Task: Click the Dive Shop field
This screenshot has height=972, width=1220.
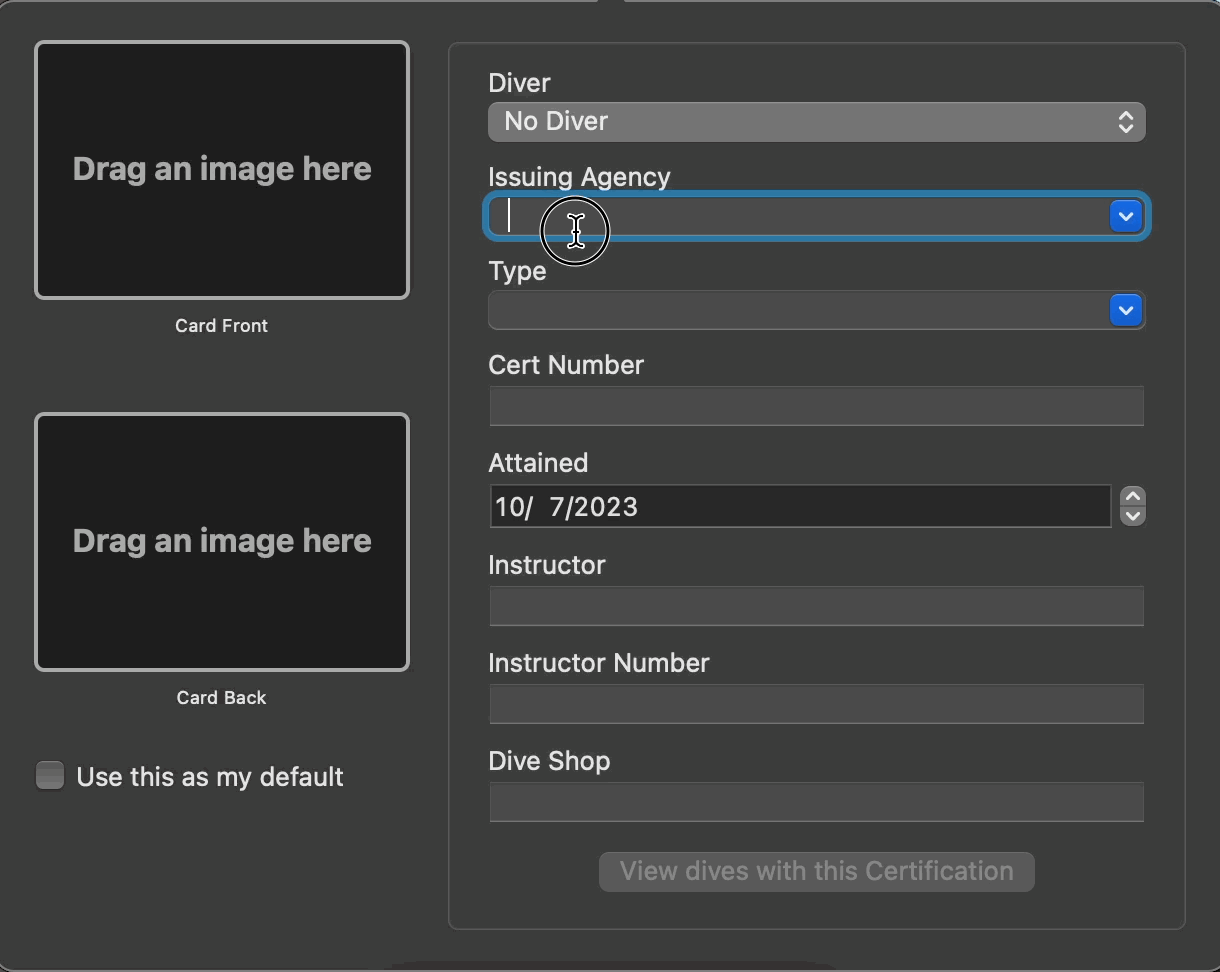Action: coord(816,802)
